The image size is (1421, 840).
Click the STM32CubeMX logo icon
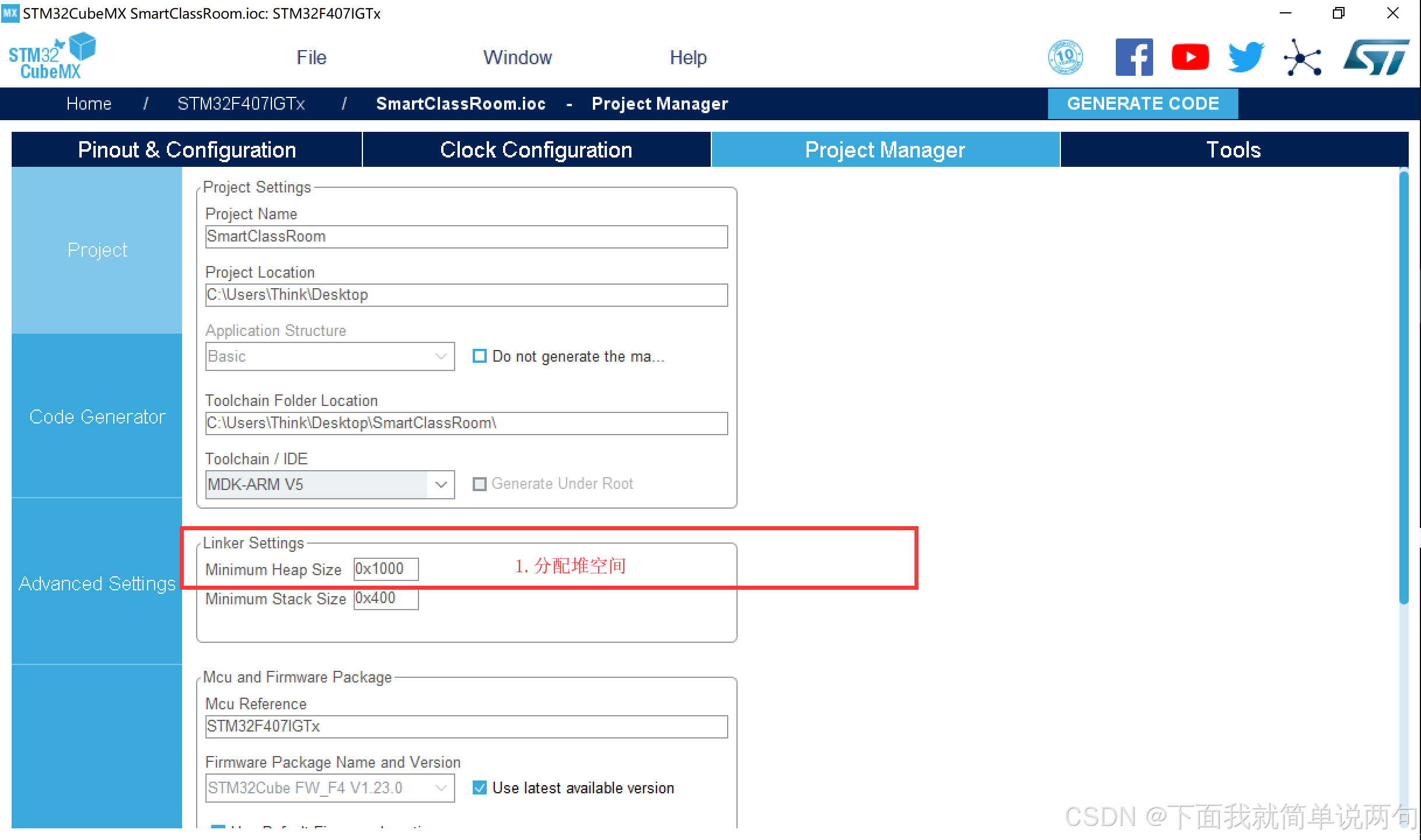pos(52,57)
